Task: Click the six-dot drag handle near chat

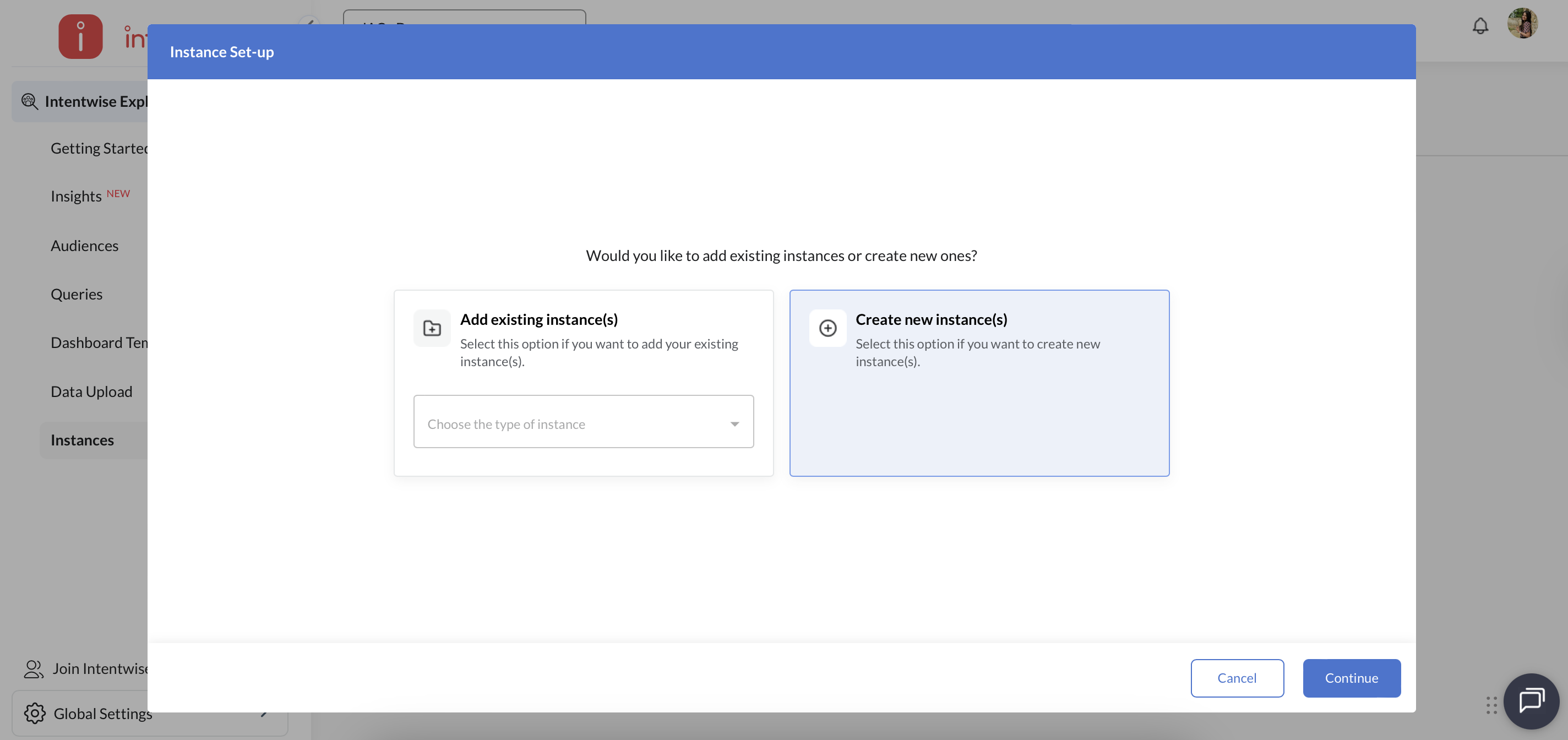Action: 1491,705
